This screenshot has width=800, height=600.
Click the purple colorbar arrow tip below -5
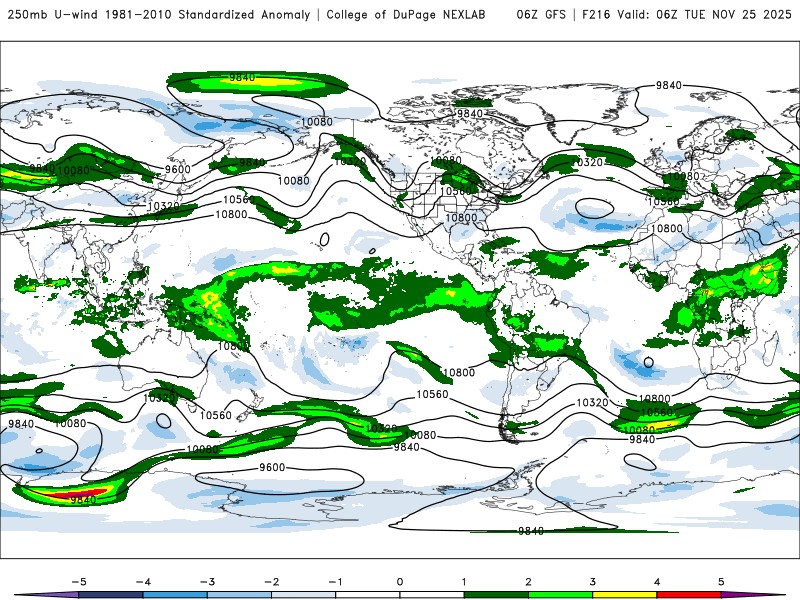click(47, 595)
